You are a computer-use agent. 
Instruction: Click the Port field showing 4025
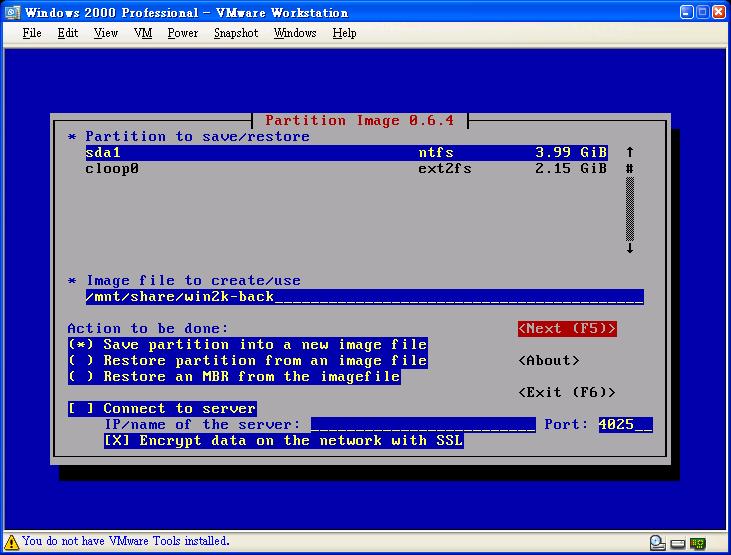[x=626, y=424]
